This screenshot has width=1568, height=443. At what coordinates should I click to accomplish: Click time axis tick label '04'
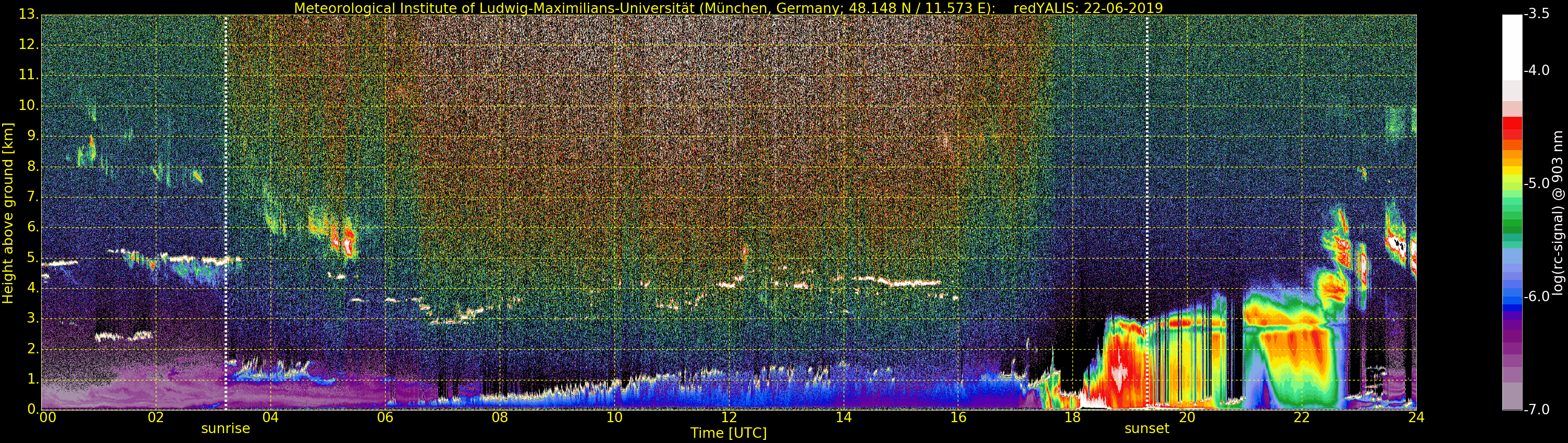pos(270,417)
